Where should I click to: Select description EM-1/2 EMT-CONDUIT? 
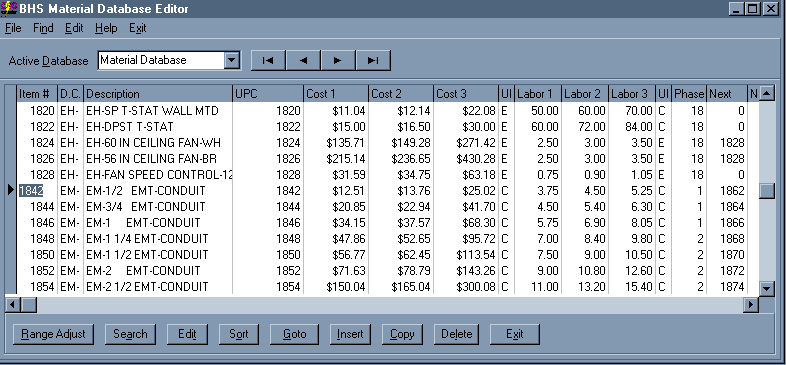[x=145, y=191]
